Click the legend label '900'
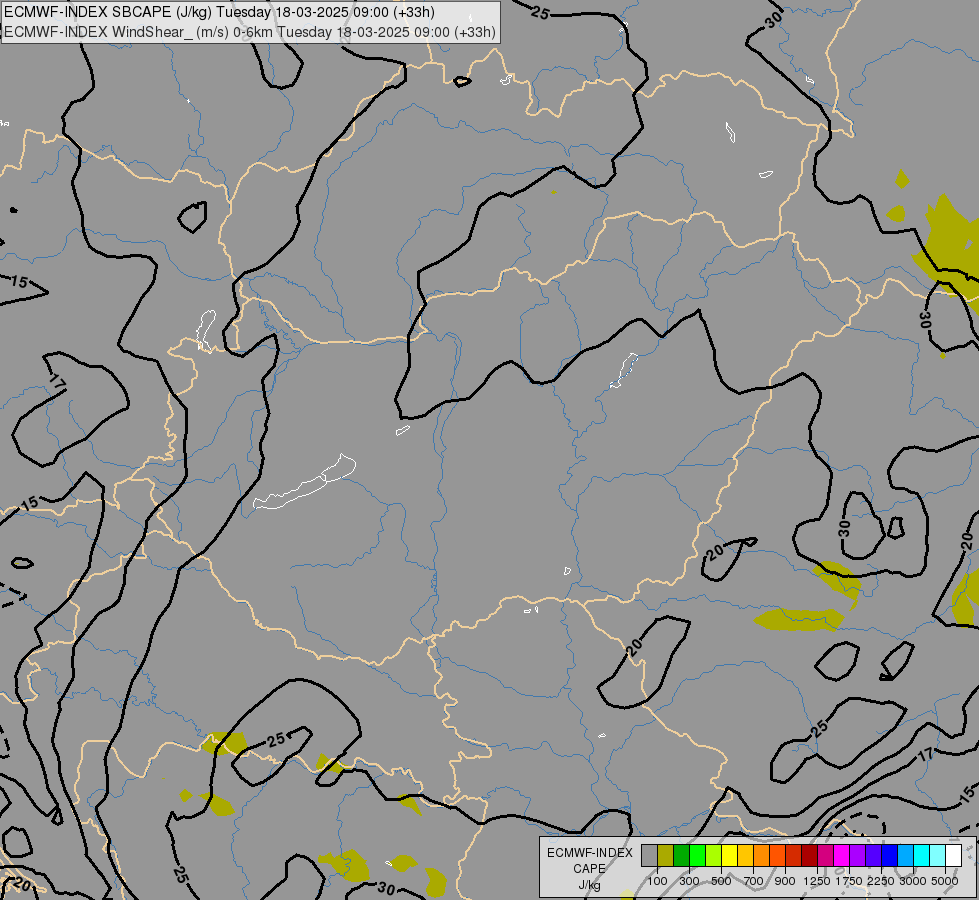The image size is (979, 900). pyautogui.click(x=785, y=881)
